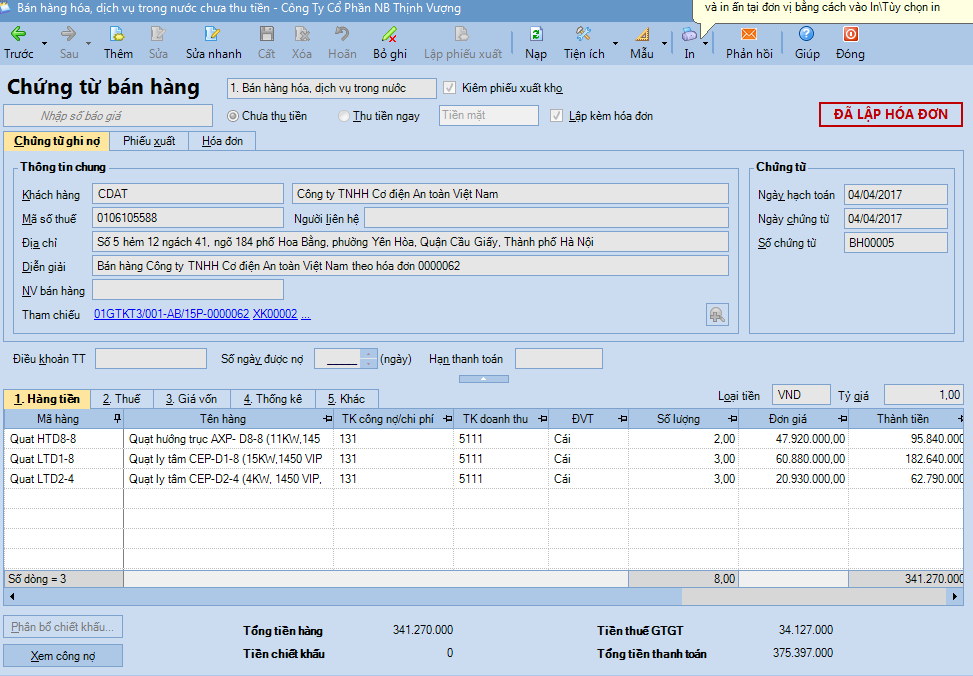Image resolution: width=973 pixels, height=676 pixels.
Task: Open the Loại tiền VND dropdown
Action: click(x=801, y=395)
